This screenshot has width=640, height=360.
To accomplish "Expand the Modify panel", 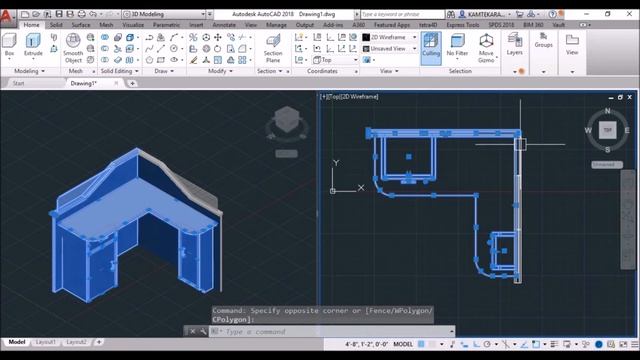I will [x=220, y=71].
